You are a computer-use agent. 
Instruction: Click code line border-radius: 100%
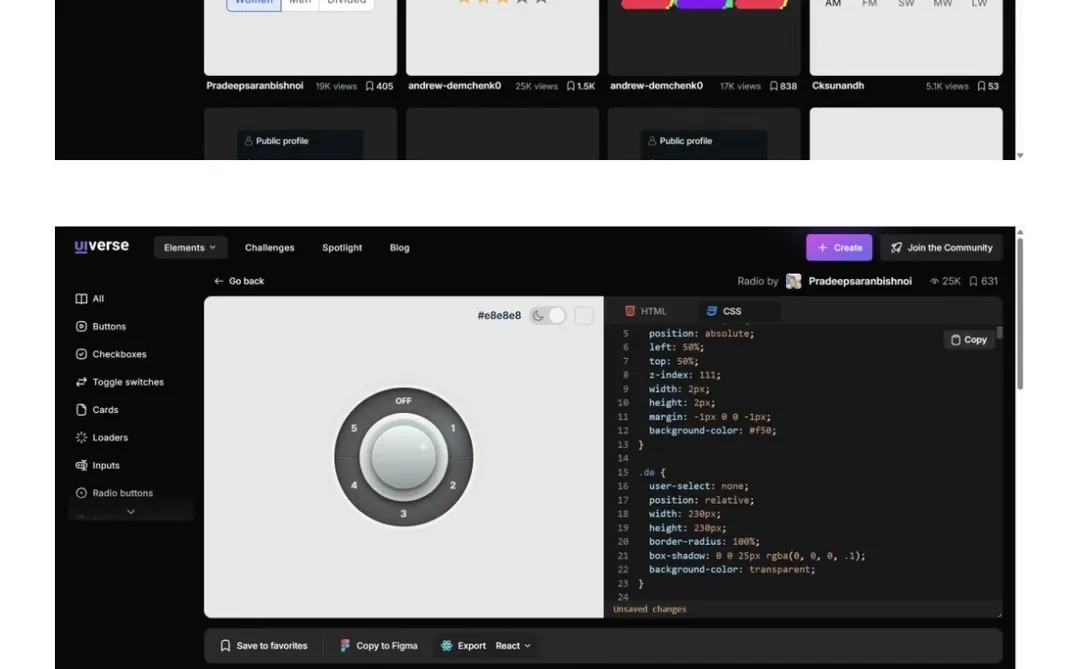pos(704,542)
